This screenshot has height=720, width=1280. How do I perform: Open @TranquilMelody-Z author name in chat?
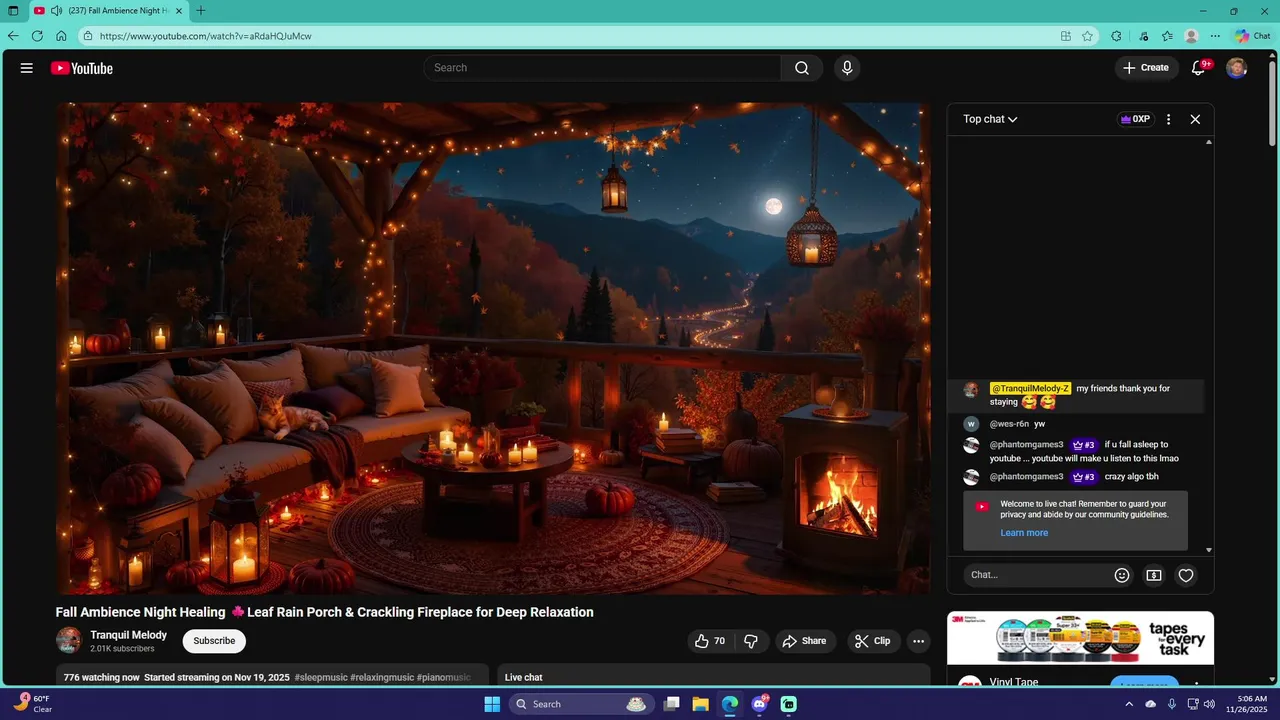[1030, 388]
